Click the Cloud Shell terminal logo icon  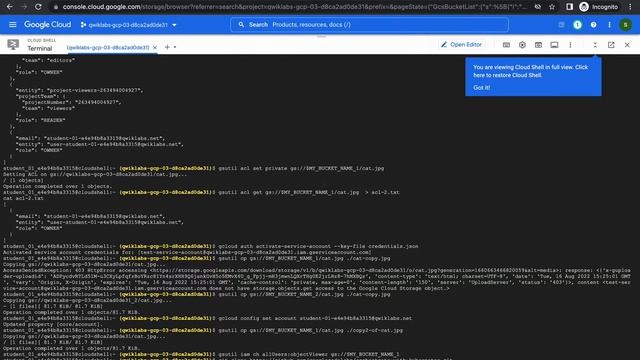pos(13,44)
